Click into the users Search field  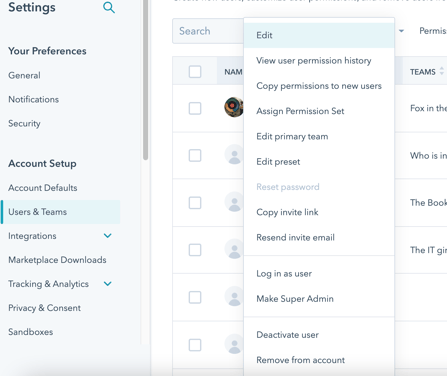tap(208, 31)
